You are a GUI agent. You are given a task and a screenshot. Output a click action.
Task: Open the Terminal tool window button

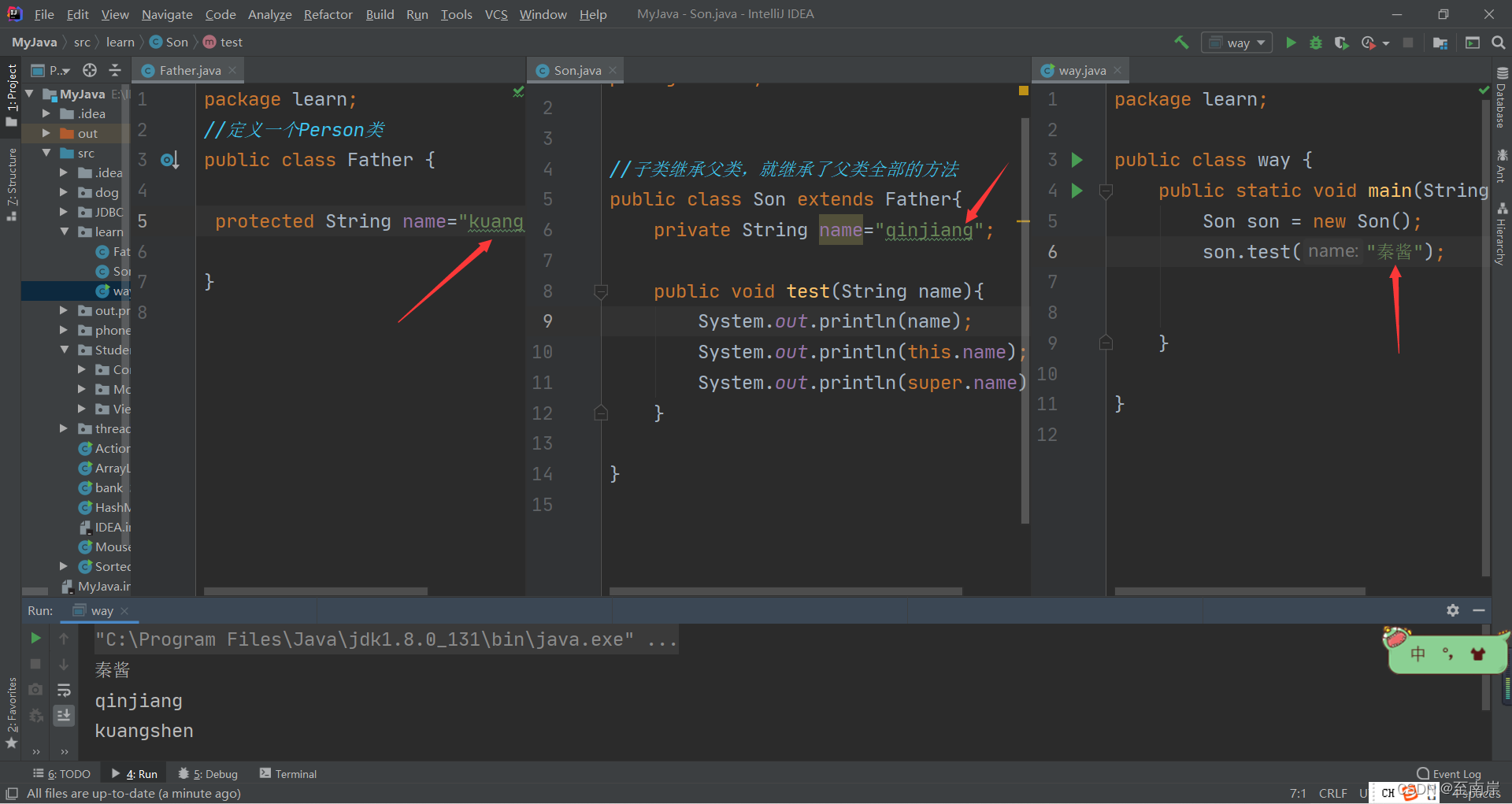pyautogui.click(x=288, y=774)
